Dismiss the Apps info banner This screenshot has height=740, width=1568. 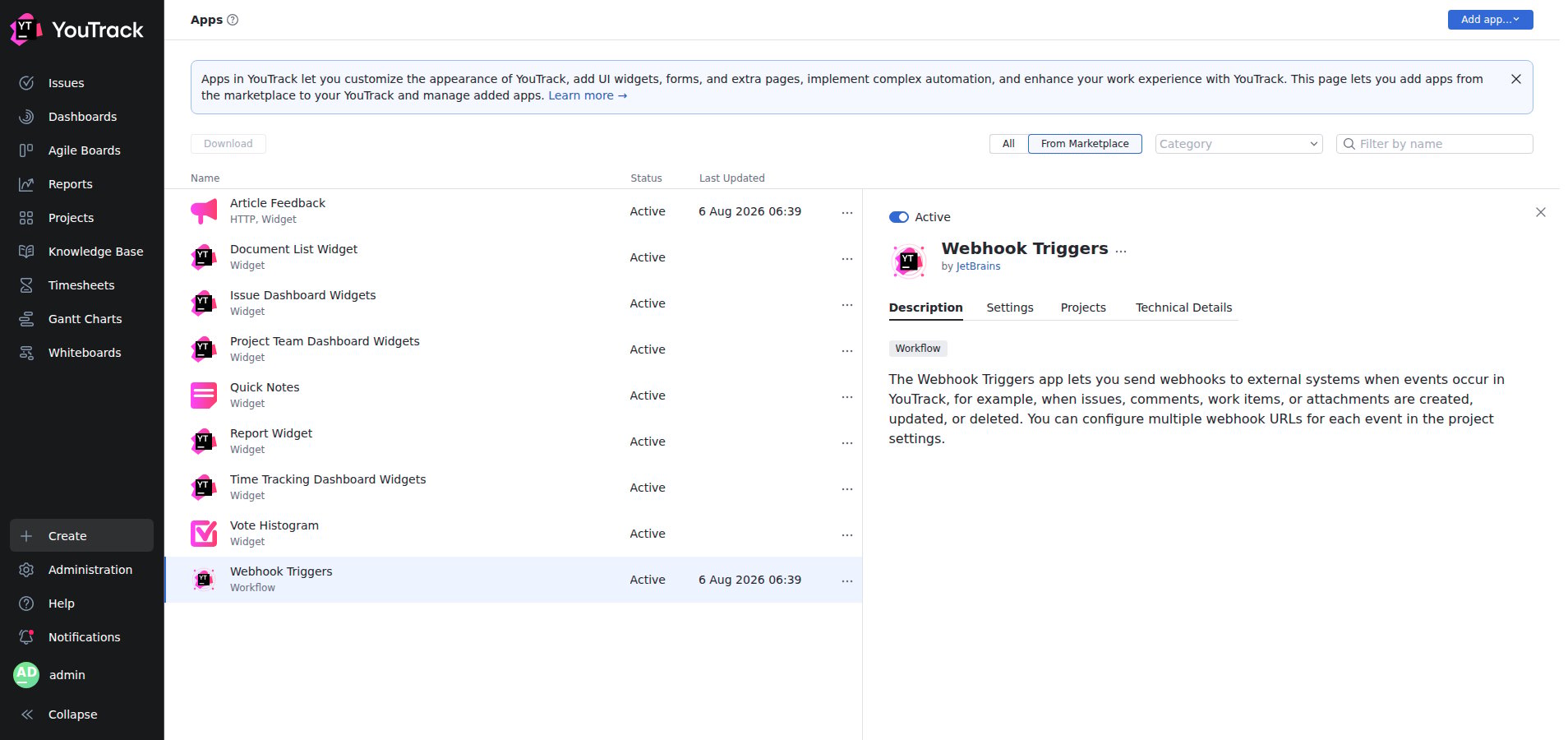point(1516,79)
